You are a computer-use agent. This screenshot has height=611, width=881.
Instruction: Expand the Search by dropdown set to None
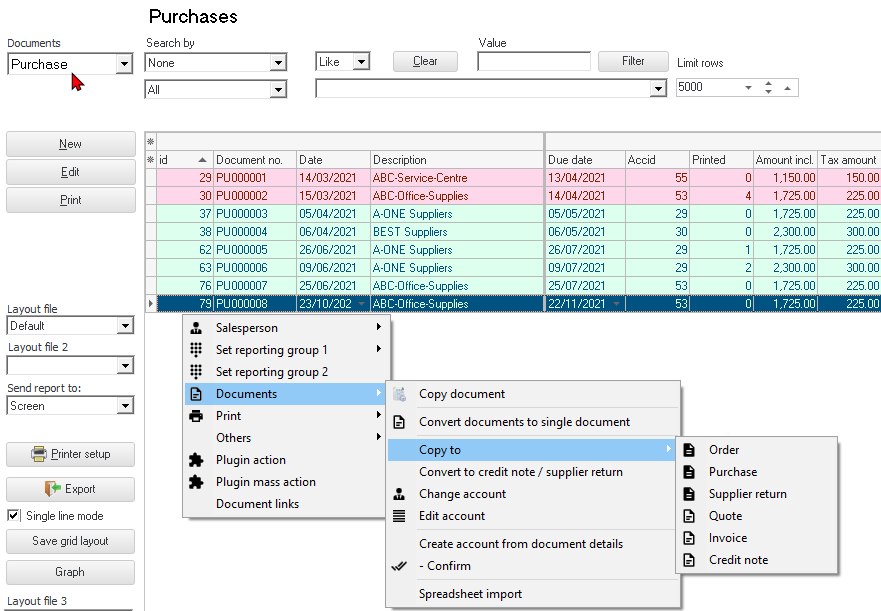click(278, 63)
